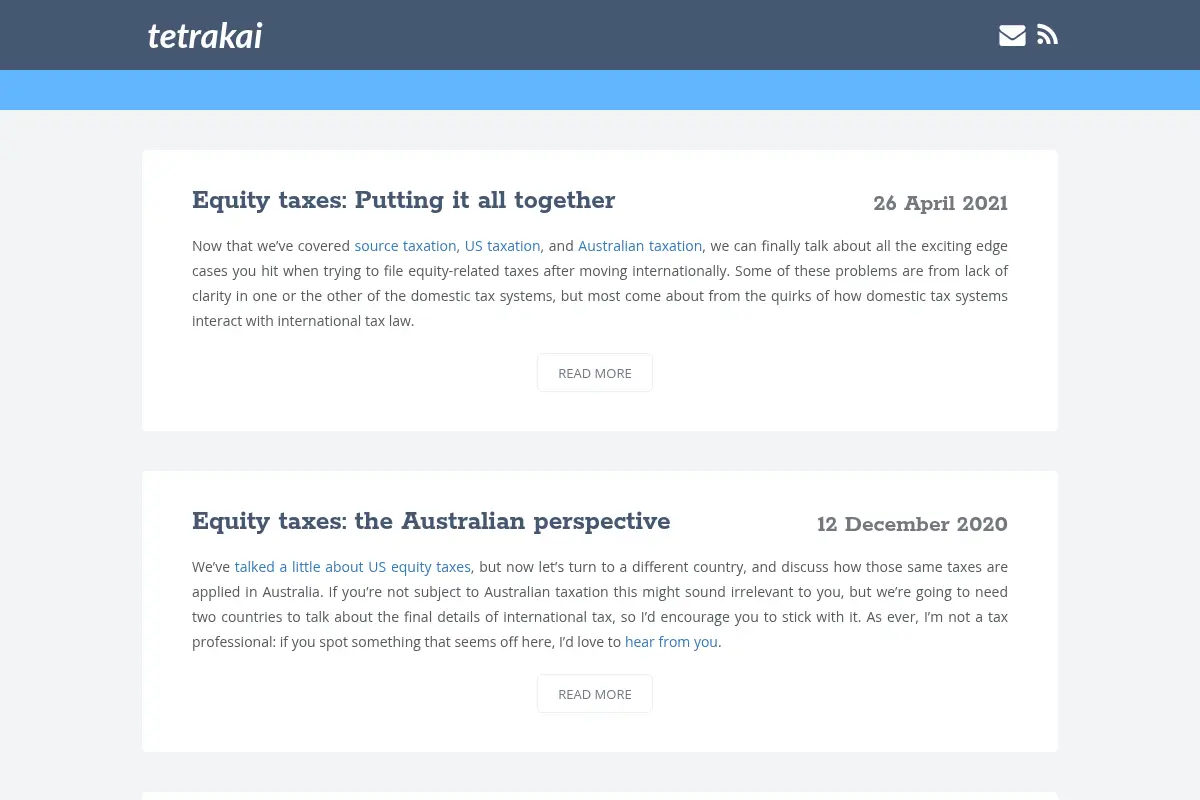Screen dimensions: 1200x800
Task: Follow the 'hear from you' link
Action: pyautogui.click(x=671, y=642)
